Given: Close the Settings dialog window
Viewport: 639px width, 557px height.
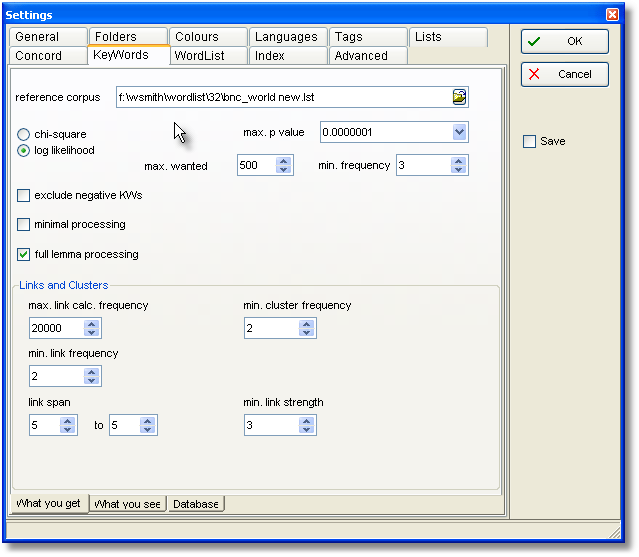Looking at the screenshot, I should click(612, 15).
